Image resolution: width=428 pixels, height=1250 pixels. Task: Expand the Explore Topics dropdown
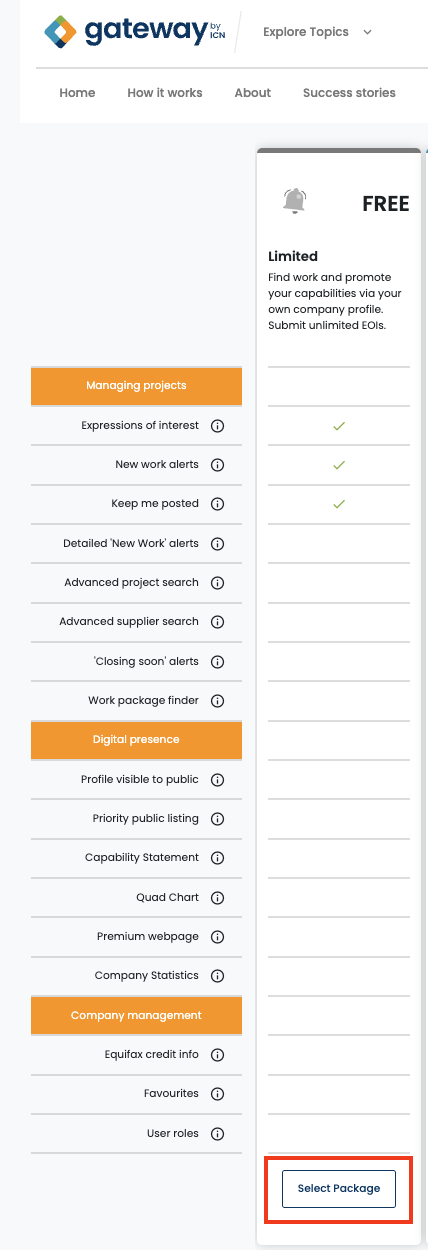coord(317,32)
